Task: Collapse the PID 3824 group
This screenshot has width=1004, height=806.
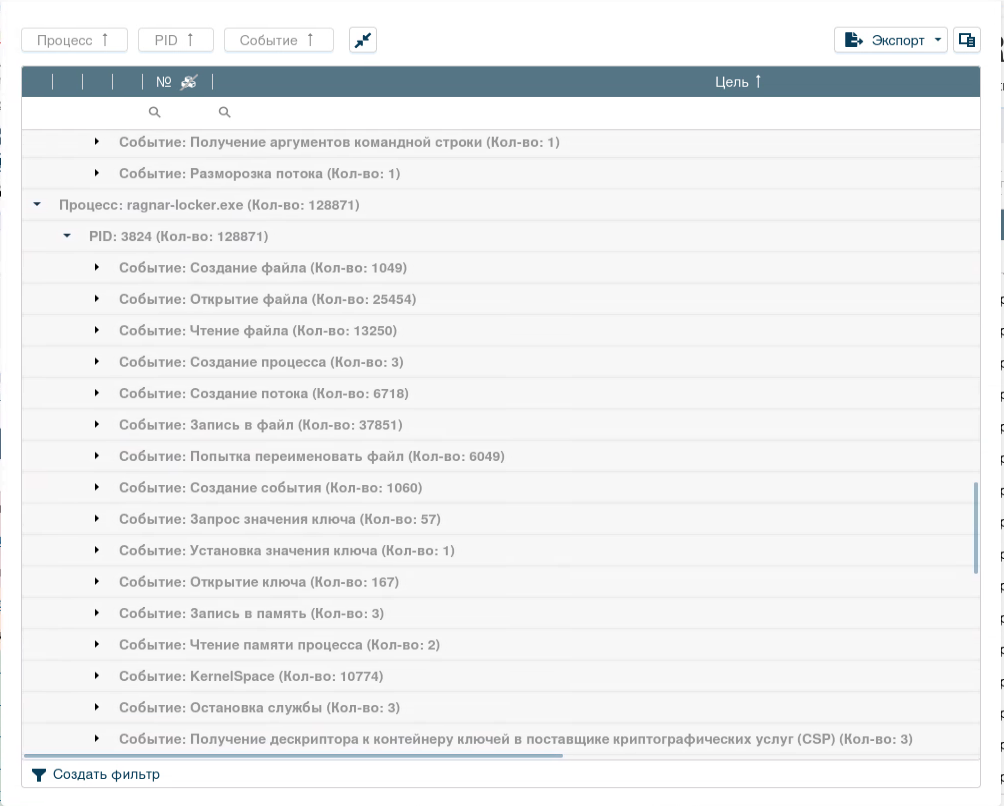Action: tap(67, 236)
